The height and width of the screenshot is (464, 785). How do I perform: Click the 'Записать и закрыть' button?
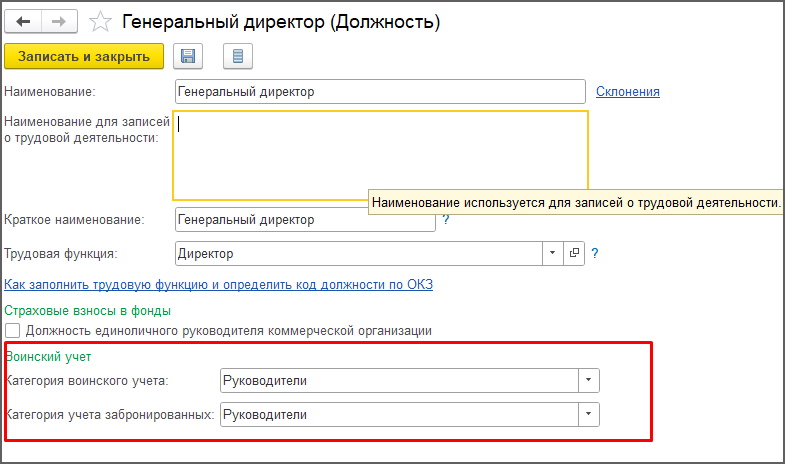click(84, 56)
